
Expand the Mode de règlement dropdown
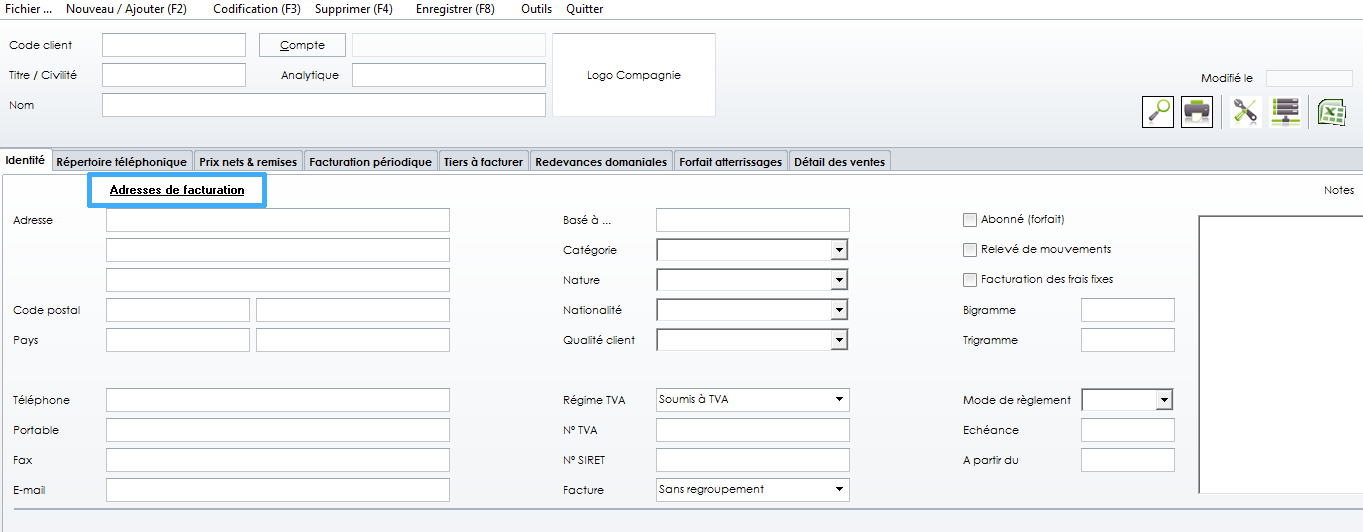(1163, 400)
